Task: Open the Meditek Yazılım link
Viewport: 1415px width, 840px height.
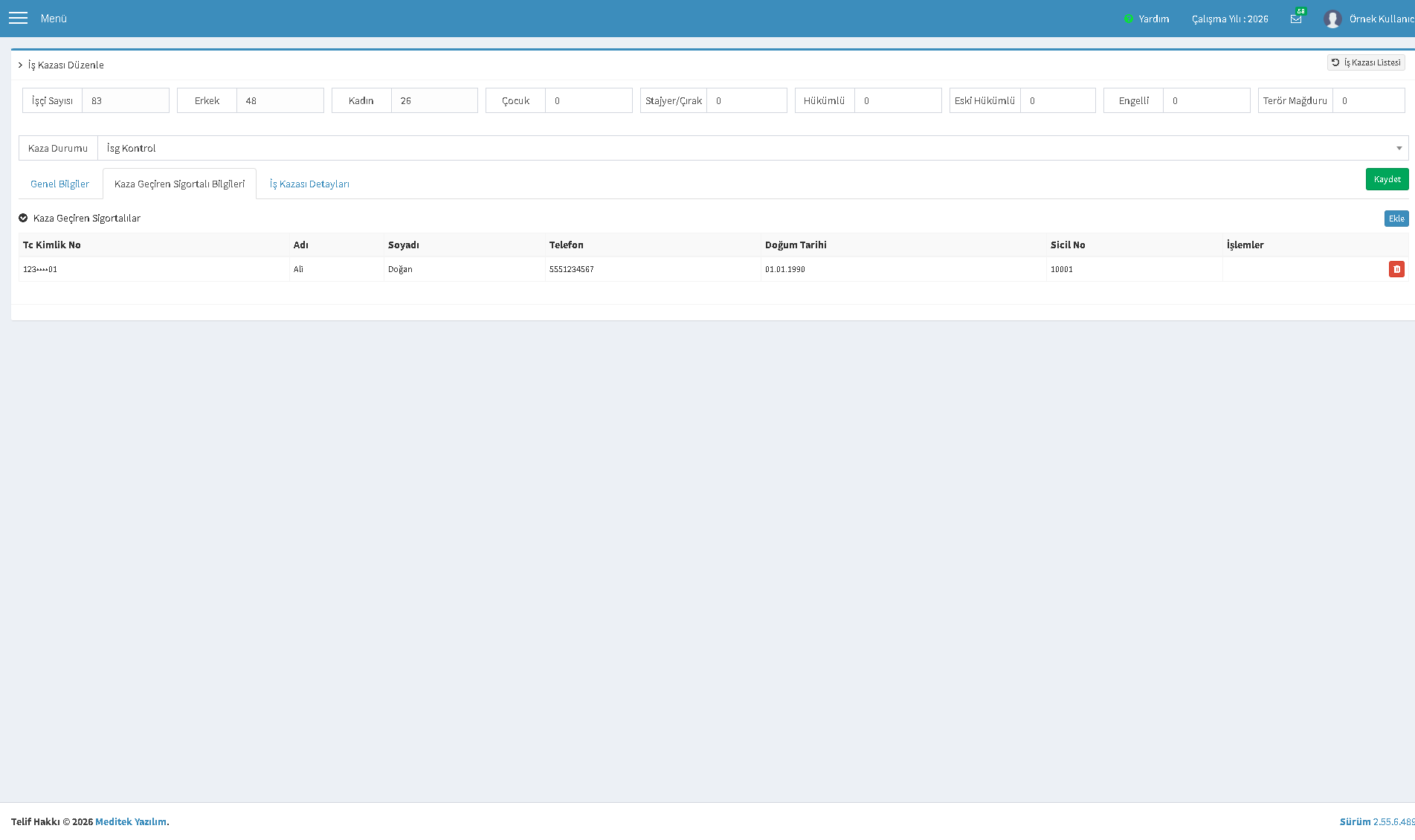Action: pos(131,821)
